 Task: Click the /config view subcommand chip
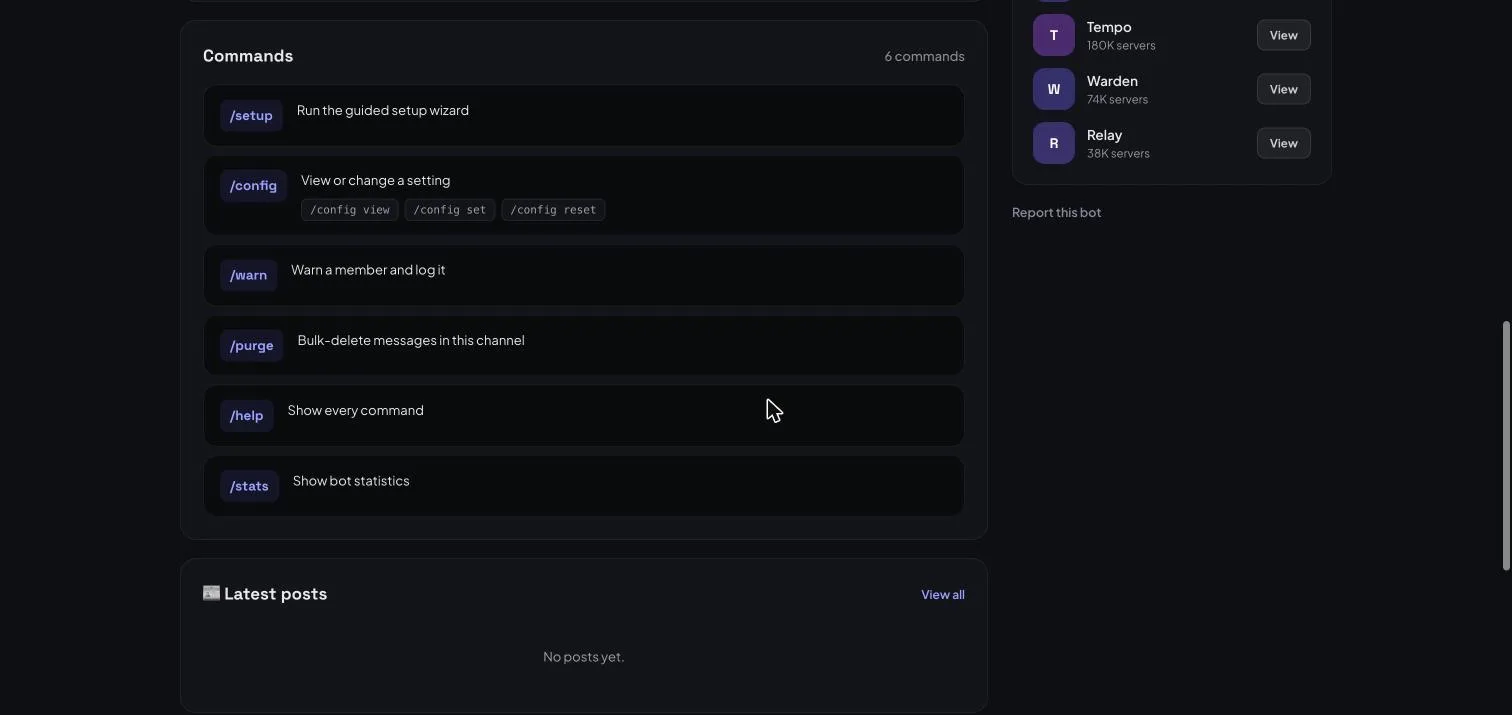coord(350,210)
